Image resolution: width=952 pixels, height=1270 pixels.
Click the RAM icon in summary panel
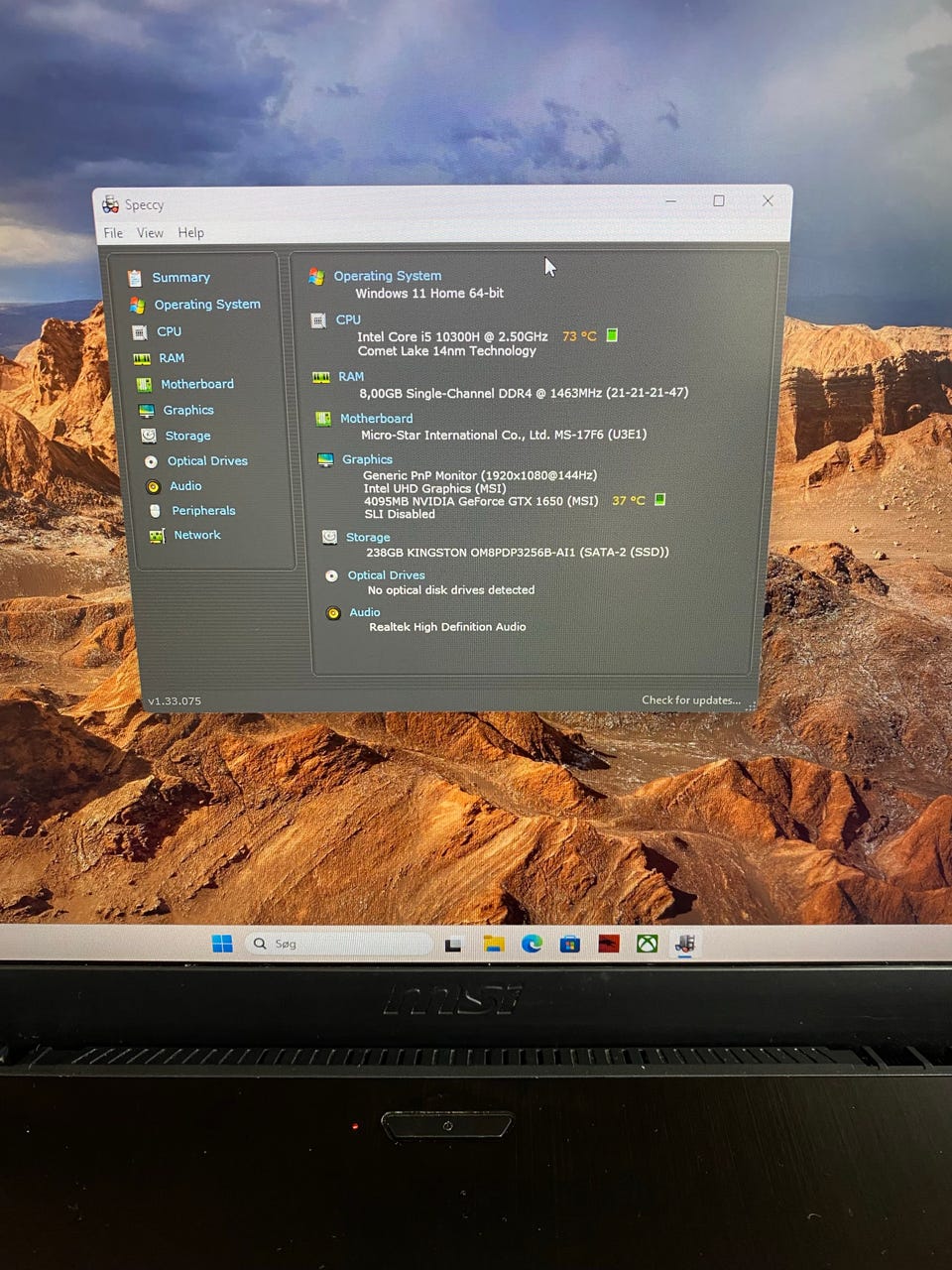click(321, 378)
